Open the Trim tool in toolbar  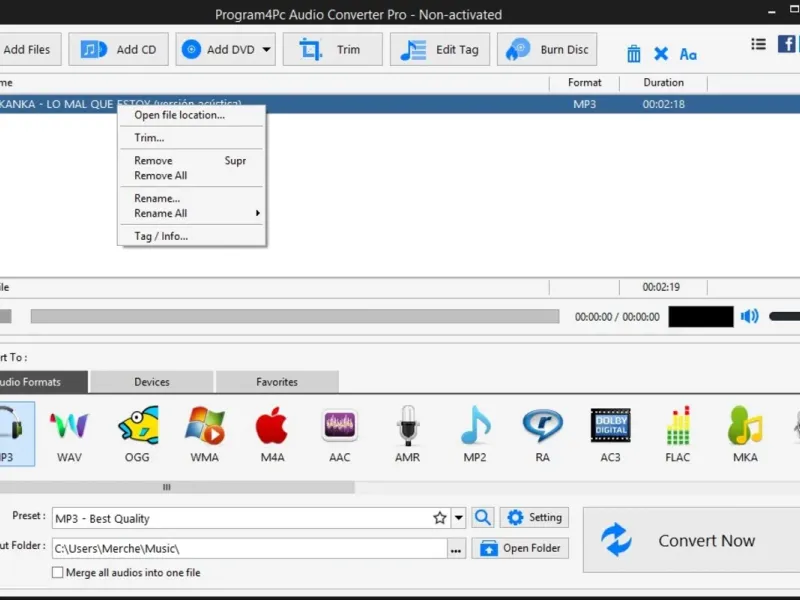333,49
